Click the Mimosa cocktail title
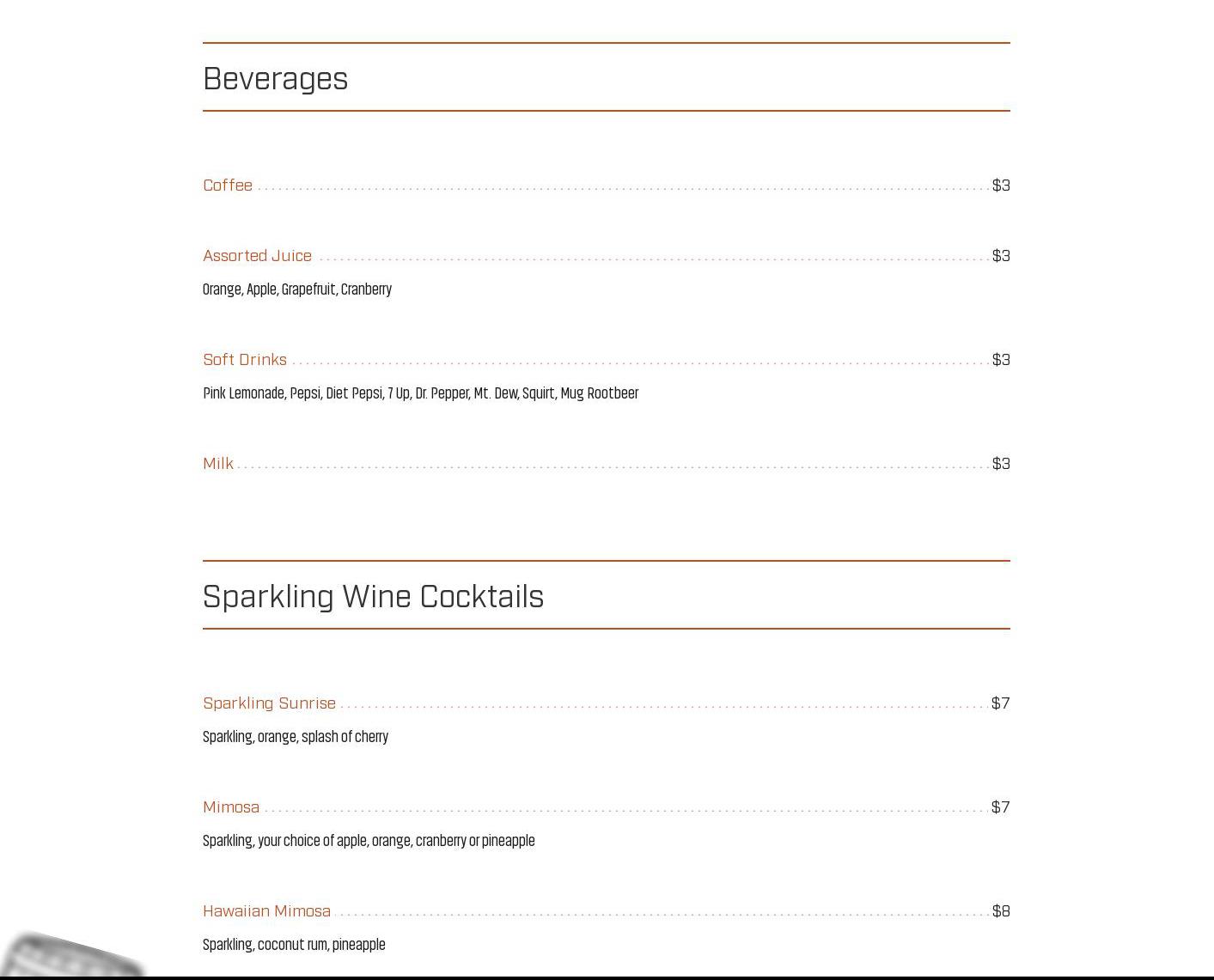1214x980 pixels. pyautogui.click(x=231, y=807)
